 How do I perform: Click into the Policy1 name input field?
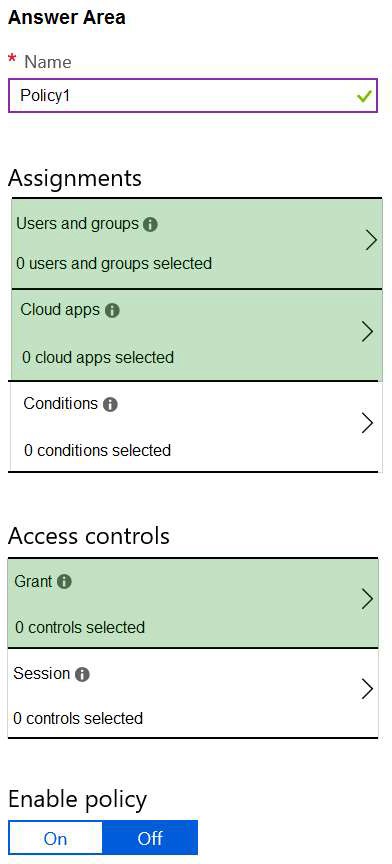coord(193,96)
